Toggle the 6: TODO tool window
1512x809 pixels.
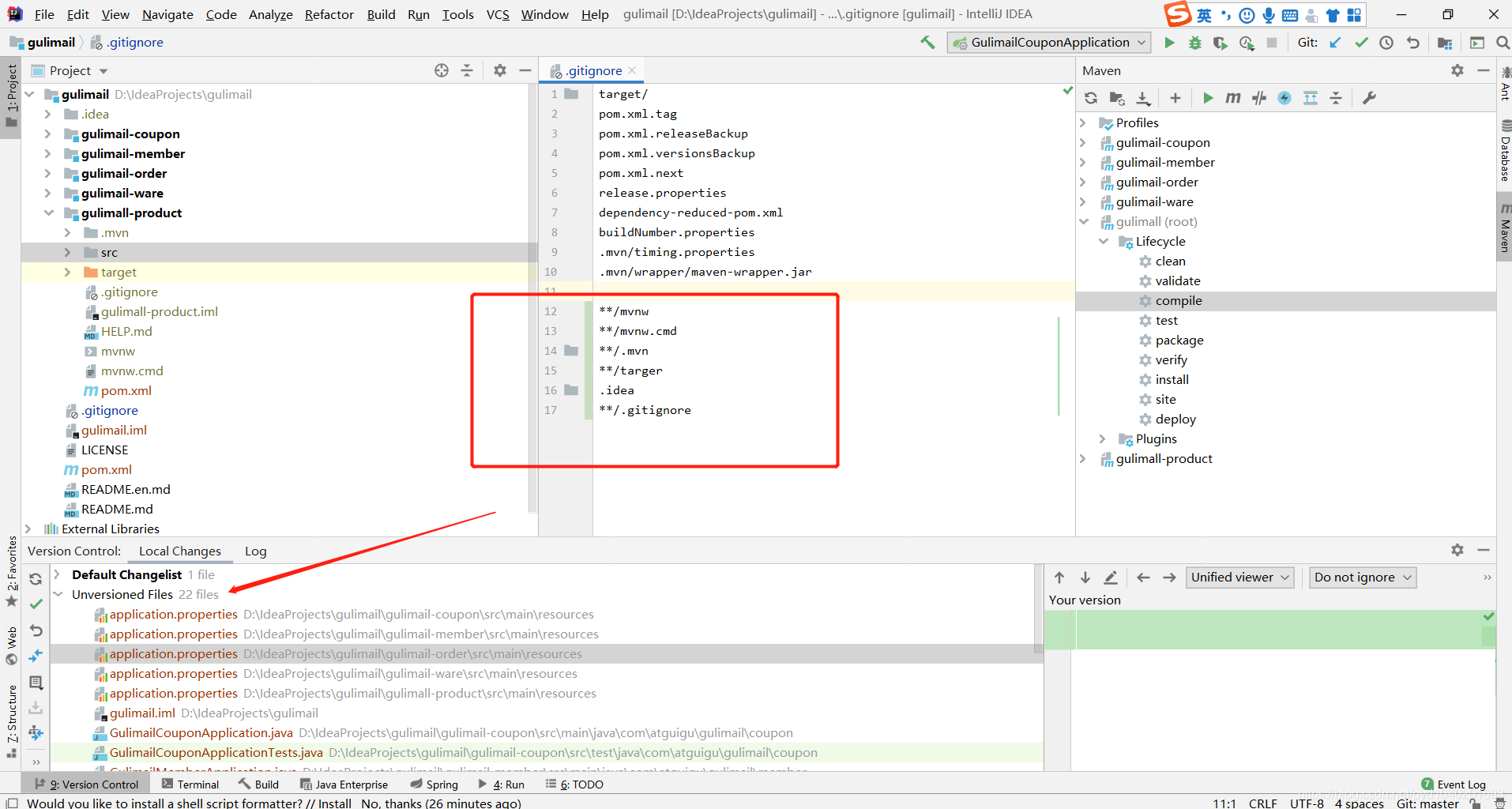(574, 785)
